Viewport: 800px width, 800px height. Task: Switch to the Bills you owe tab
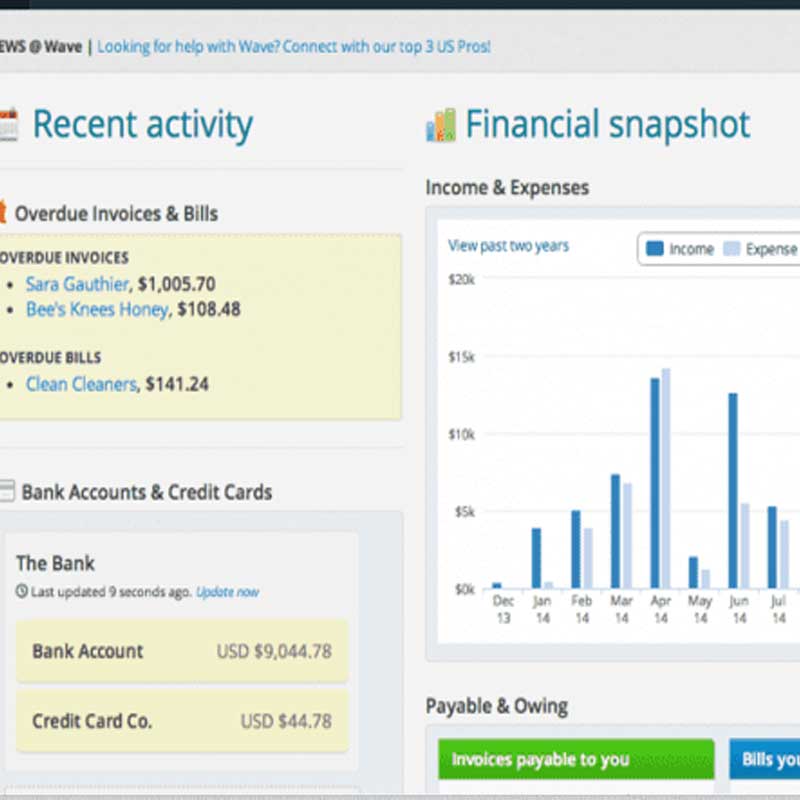pyautogui.click(x=765, y=760)
